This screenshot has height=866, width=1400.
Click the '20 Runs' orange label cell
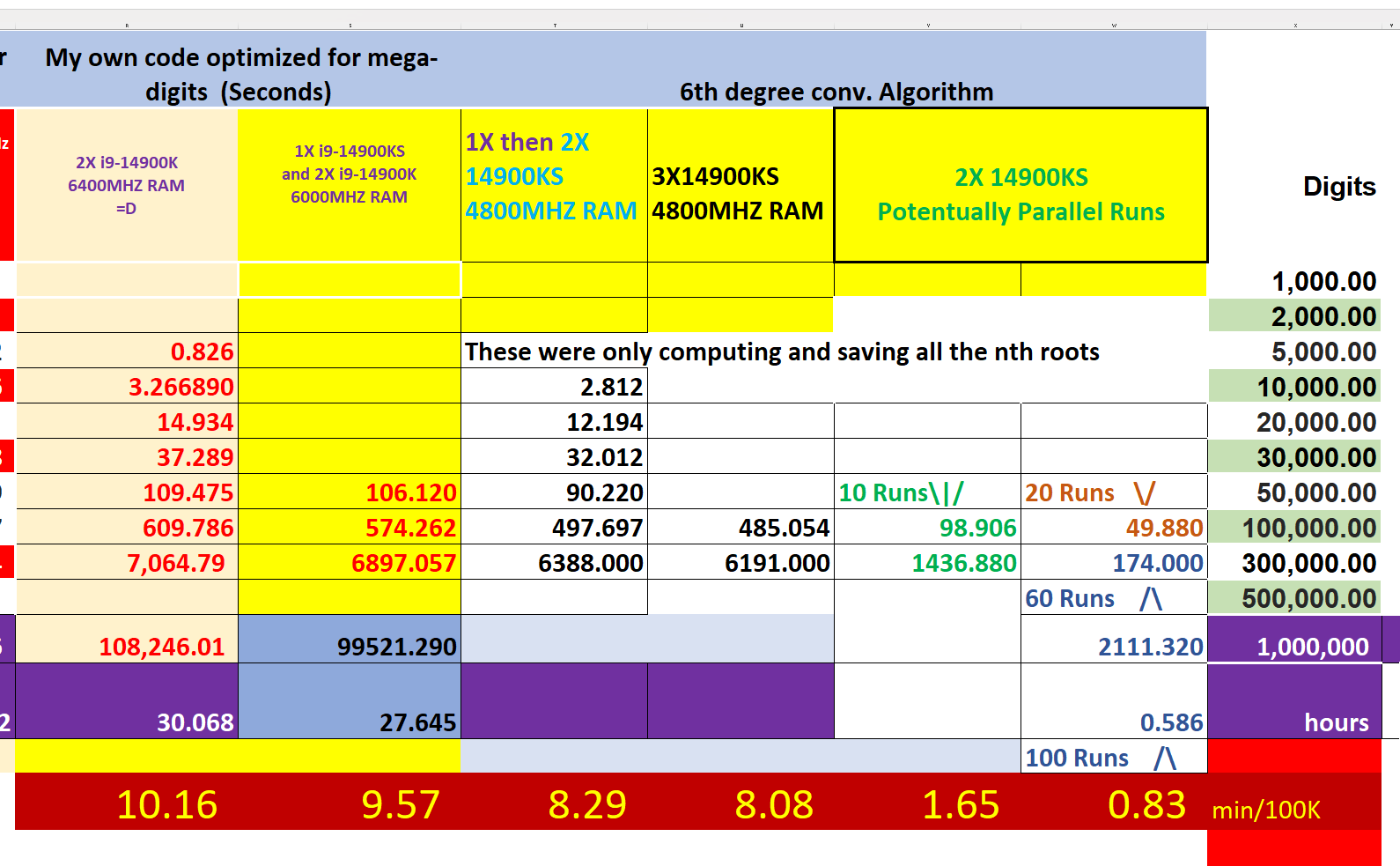[x=1114, y=492]
